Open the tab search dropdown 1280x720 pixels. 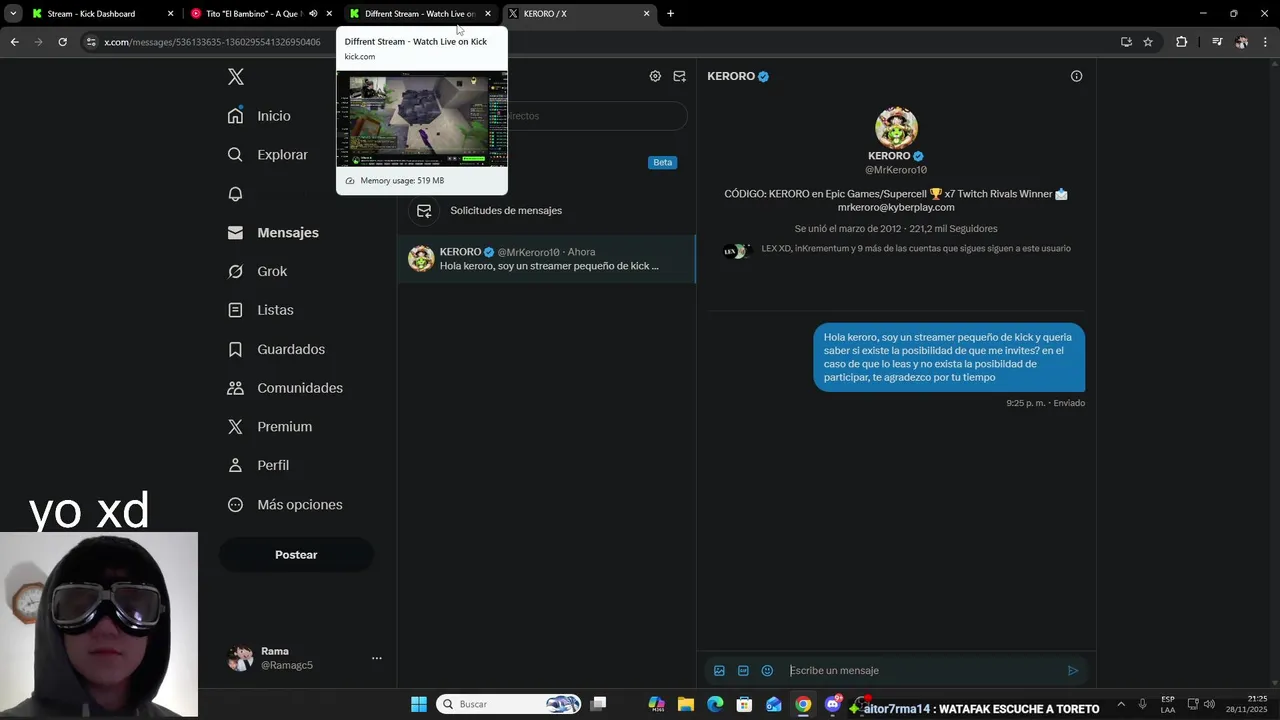pos(13,14)
